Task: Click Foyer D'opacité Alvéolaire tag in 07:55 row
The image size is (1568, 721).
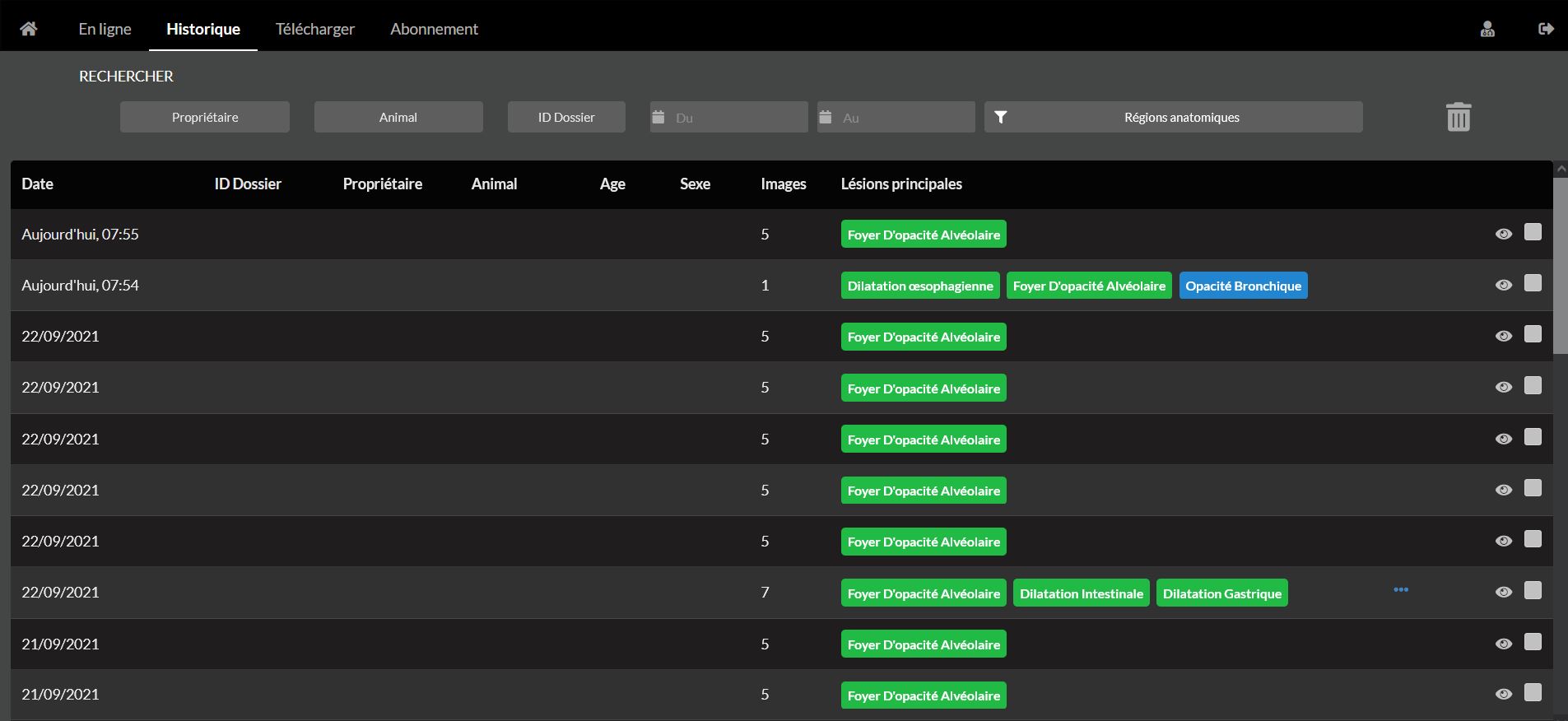Action: tap(924, 235)
